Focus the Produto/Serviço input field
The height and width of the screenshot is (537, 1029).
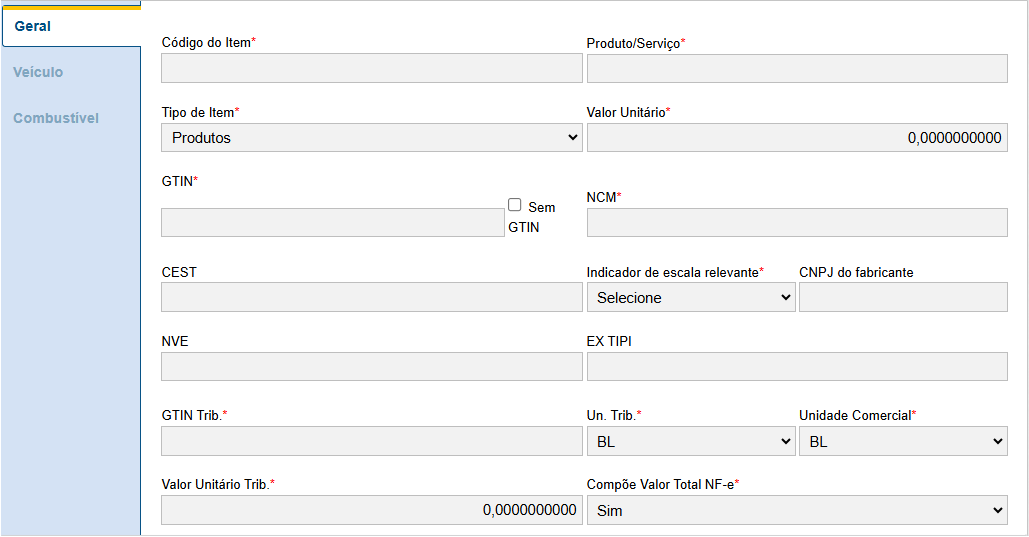pyautogui.click(x=796, y=68)
